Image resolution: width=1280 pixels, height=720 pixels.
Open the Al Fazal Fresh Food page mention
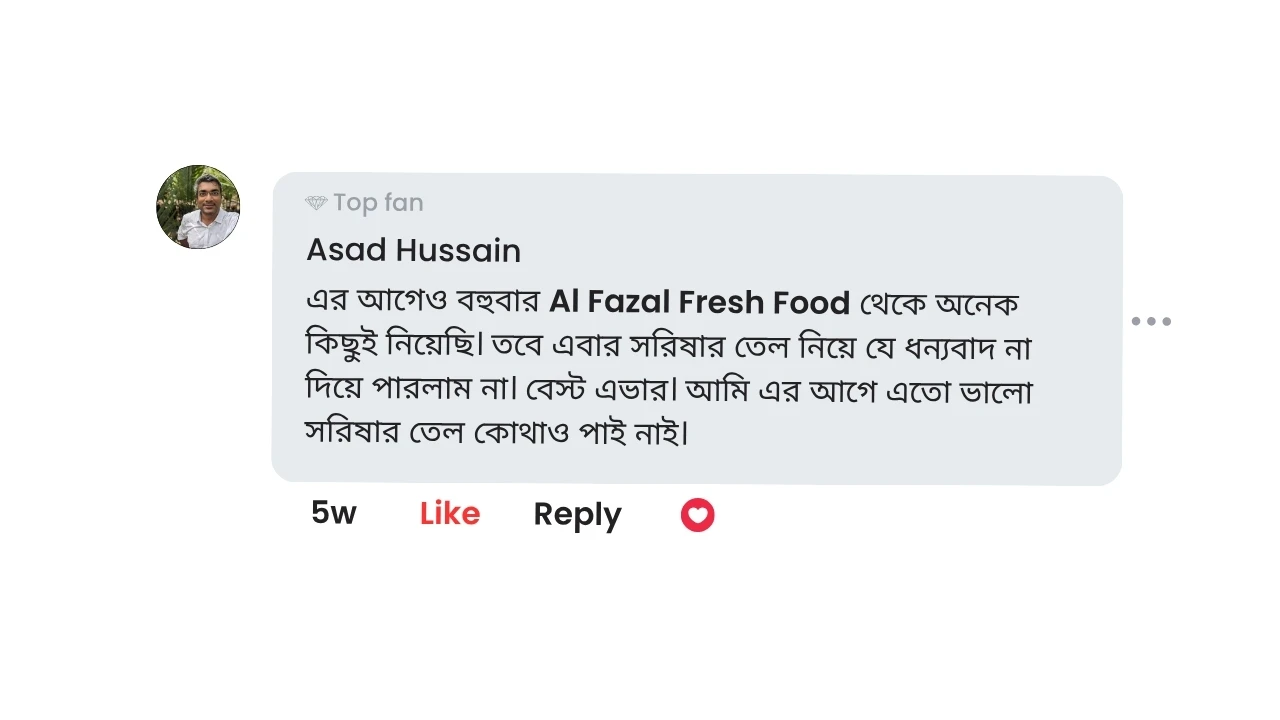click(x=699, y=302)
